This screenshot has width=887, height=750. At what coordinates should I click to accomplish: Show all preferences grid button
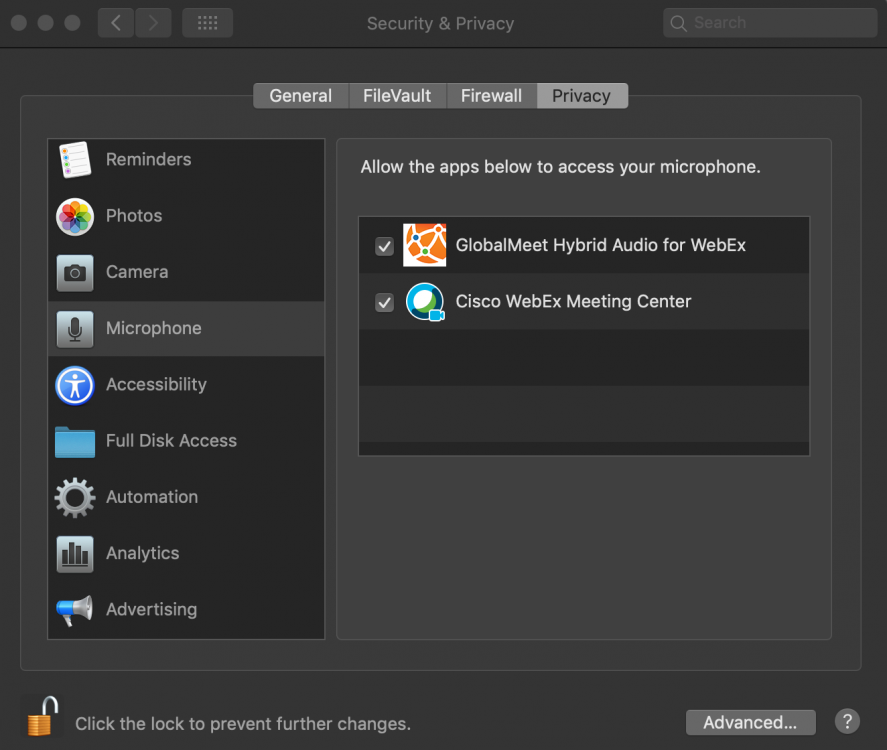208,23
